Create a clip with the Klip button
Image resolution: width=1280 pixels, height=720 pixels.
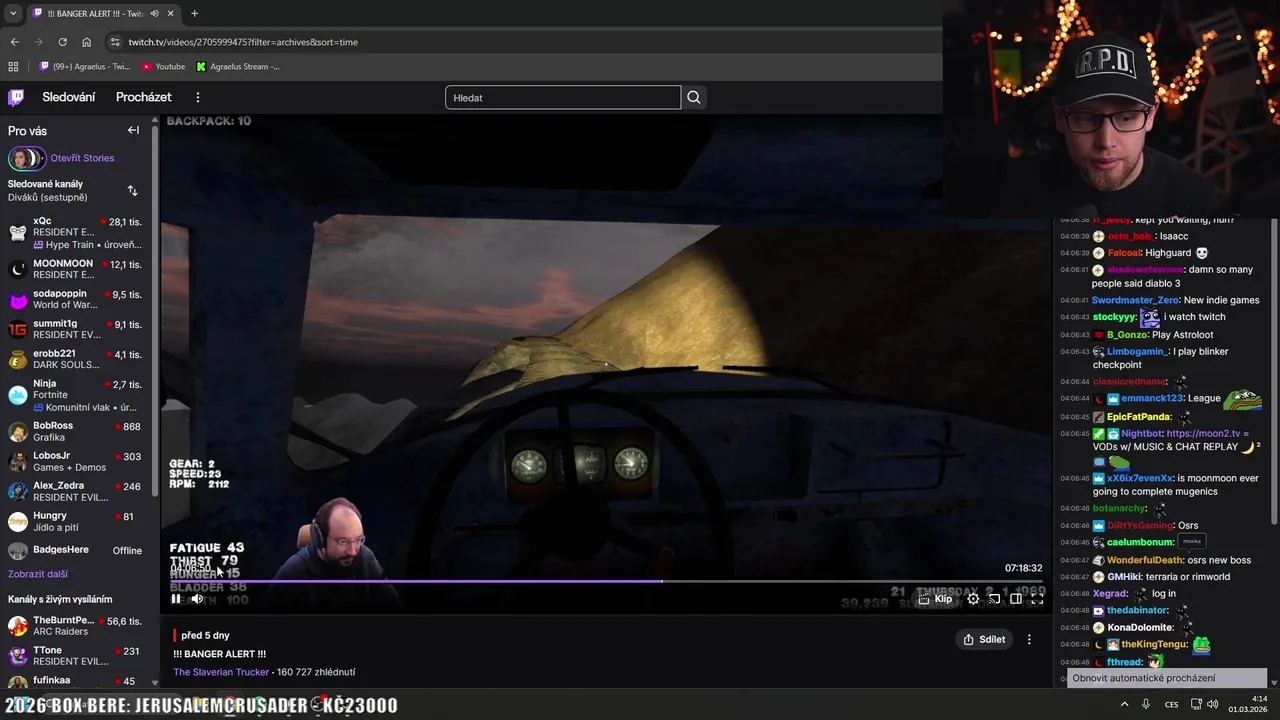[935, 599]
